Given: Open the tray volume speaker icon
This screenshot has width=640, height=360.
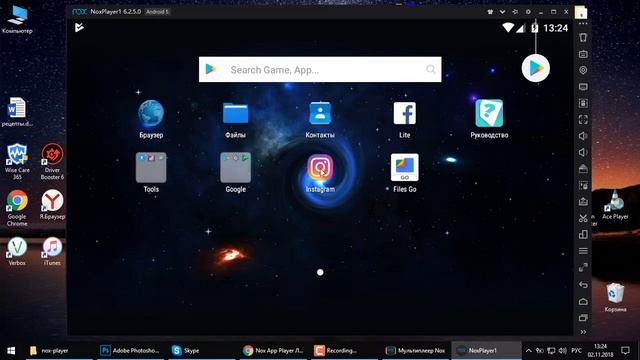Looking at the screenshot, I should coord(563,351).
